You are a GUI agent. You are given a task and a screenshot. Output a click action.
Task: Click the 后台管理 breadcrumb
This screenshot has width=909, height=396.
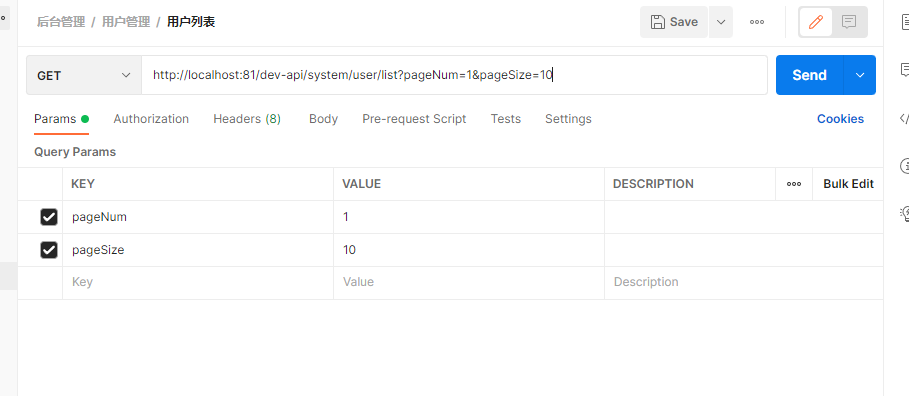[61, 22]
